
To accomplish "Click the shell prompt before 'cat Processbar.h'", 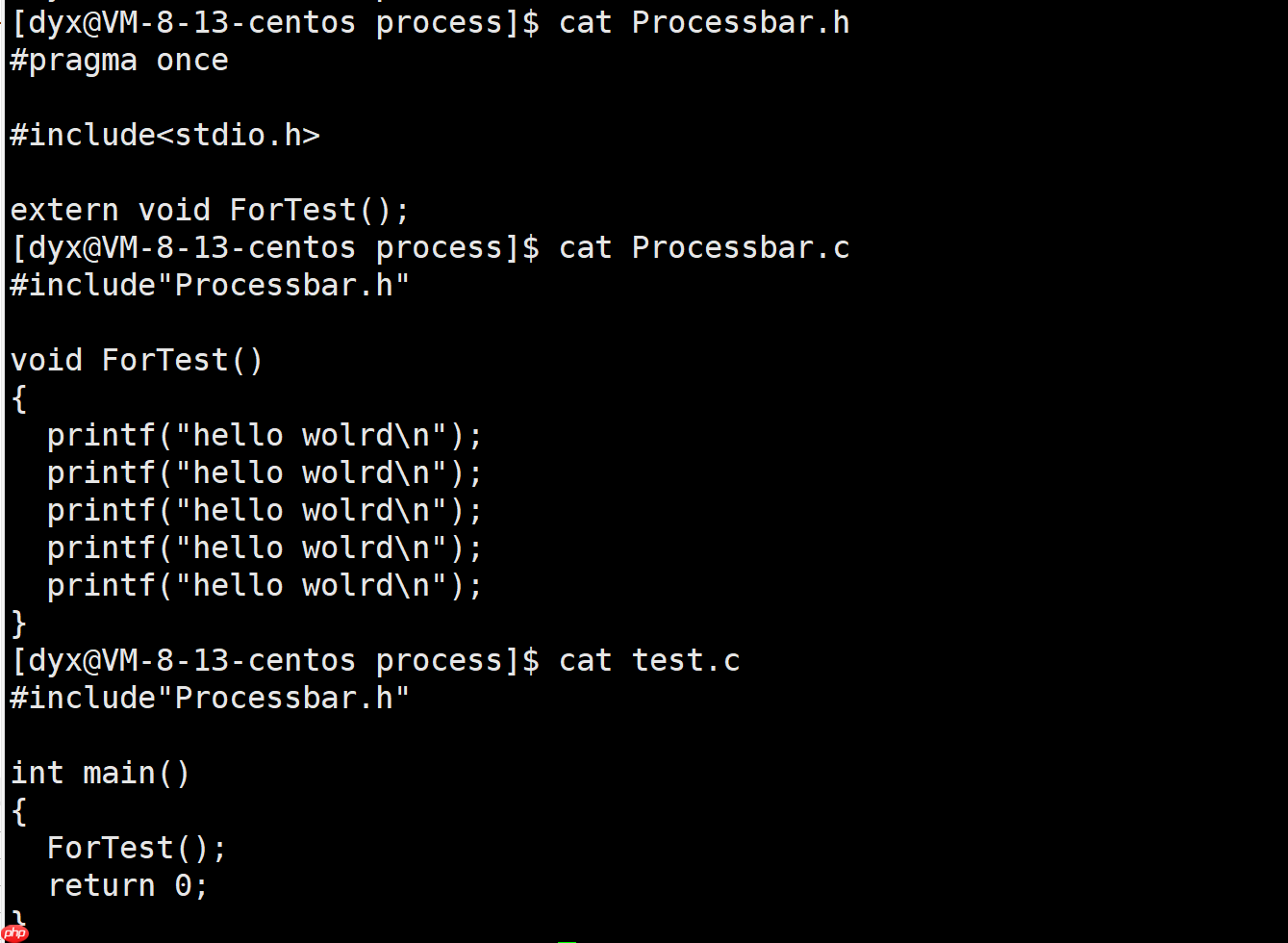I will click(x=275, y=22).
